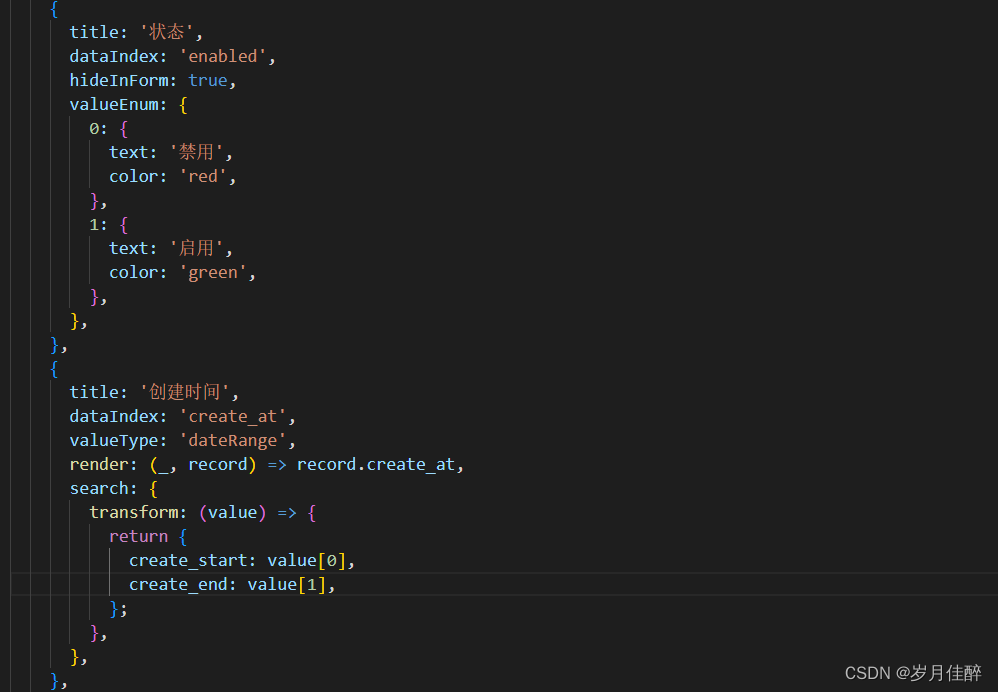The width and height of the screenshot is (998, 692).
Task: Click the '1:' enum key
Action: [98, 225]
